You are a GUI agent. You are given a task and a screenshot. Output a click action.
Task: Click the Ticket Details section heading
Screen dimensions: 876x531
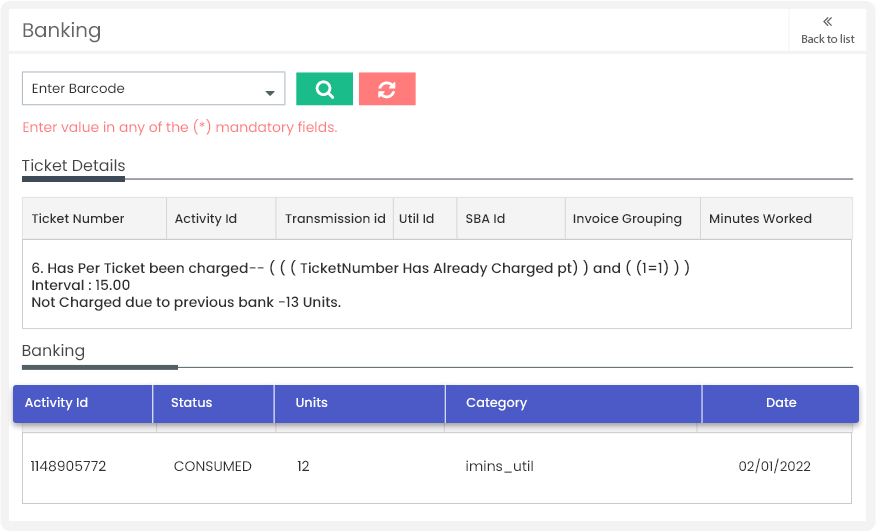click(73, 165)
